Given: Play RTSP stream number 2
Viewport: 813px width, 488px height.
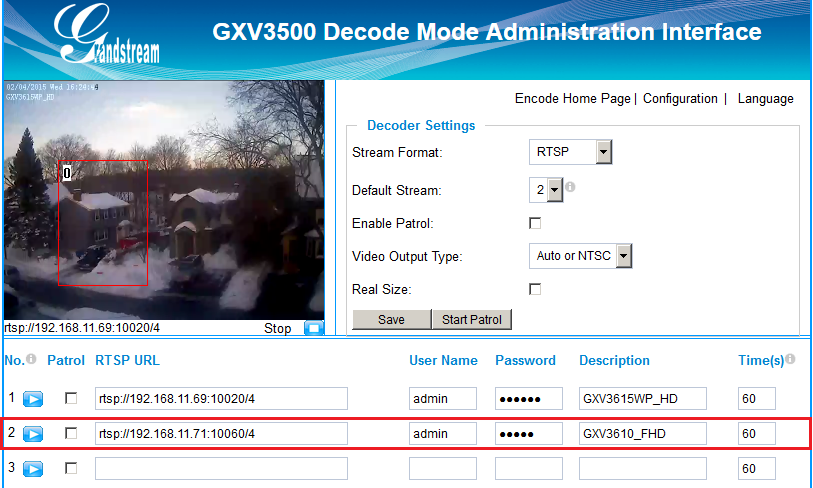Looking at the screenshot, I should pyautogui.click(x=33, y=434).
